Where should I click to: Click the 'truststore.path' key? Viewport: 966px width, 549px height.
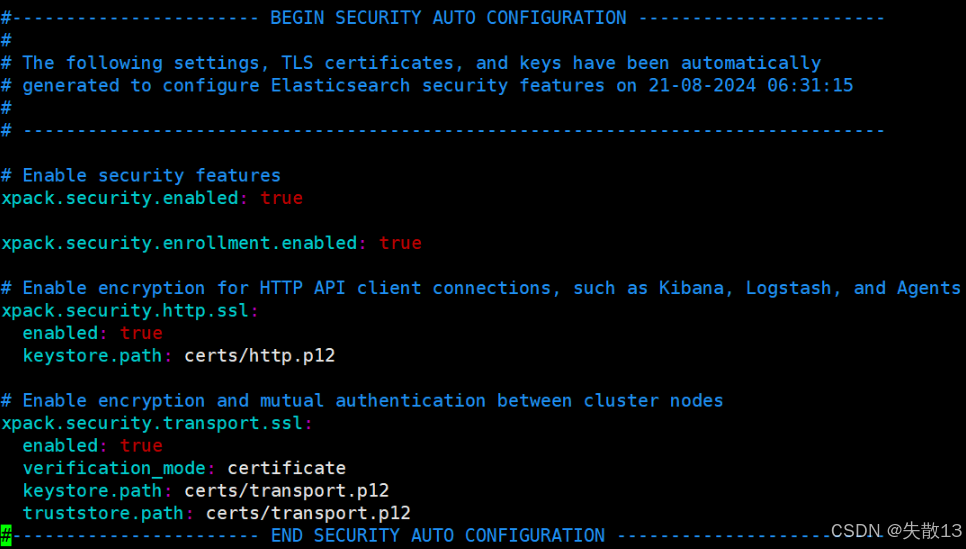point(104,513)
